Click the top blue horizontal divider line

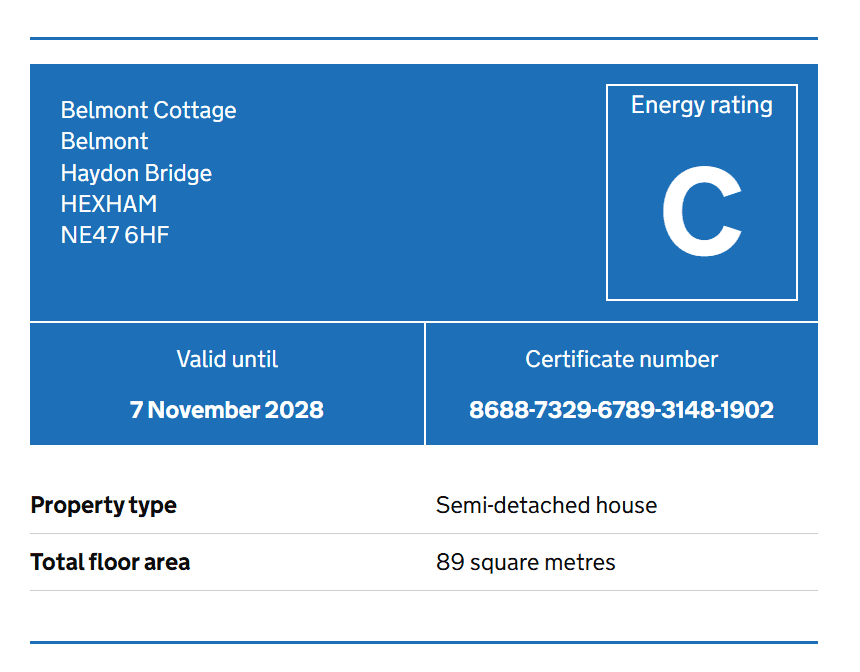point(424,38)
